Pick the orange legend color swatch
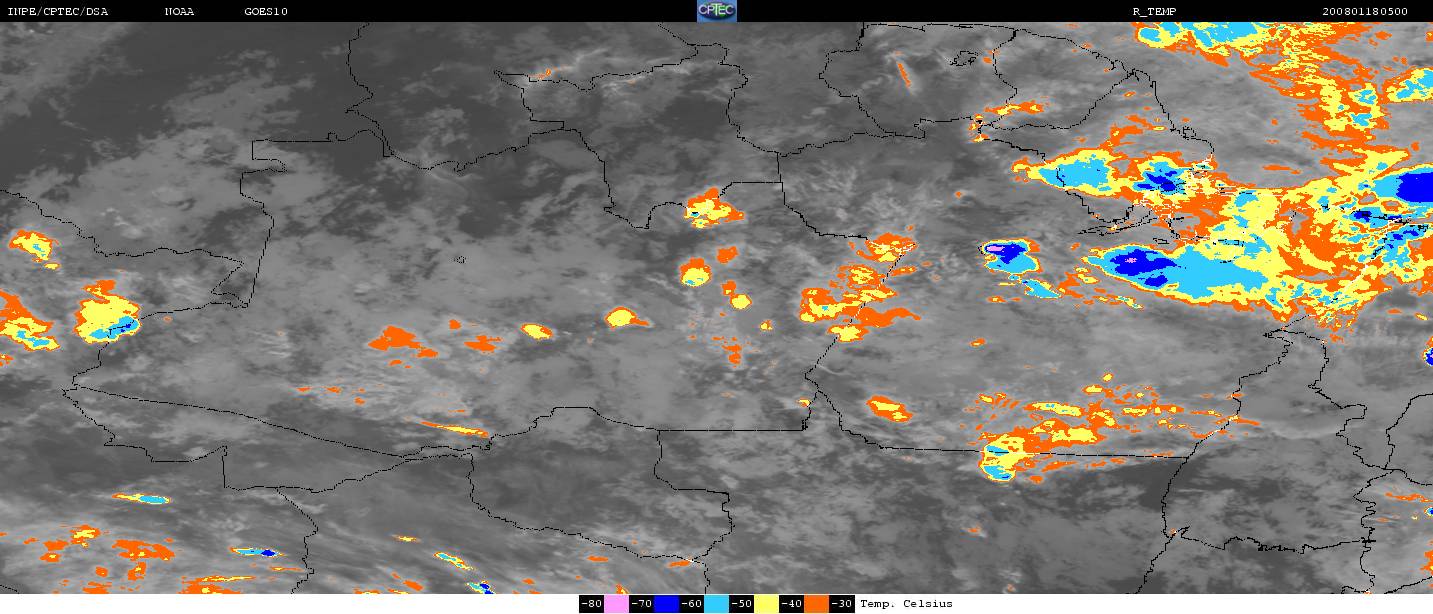The width and height of the screenshot is (1433, 614). pos(816,604)
